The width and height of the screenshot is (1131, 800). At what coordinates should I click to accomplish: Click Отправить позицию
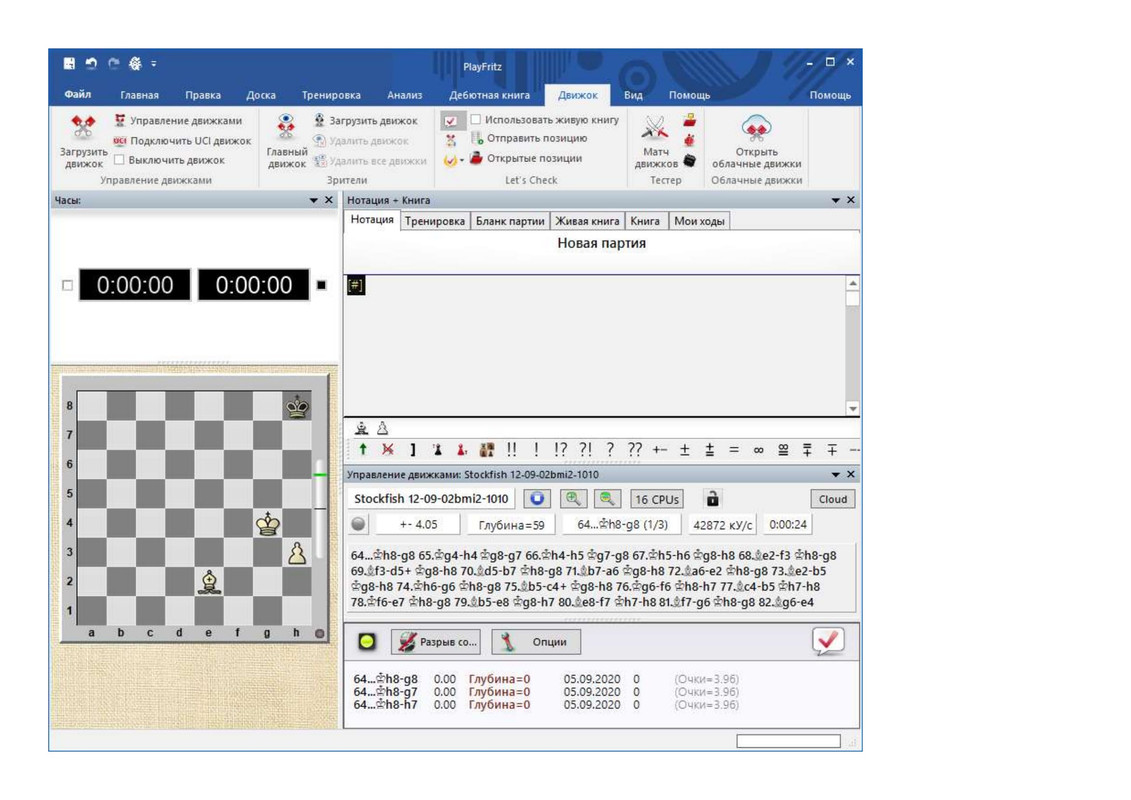click(528, 138)
